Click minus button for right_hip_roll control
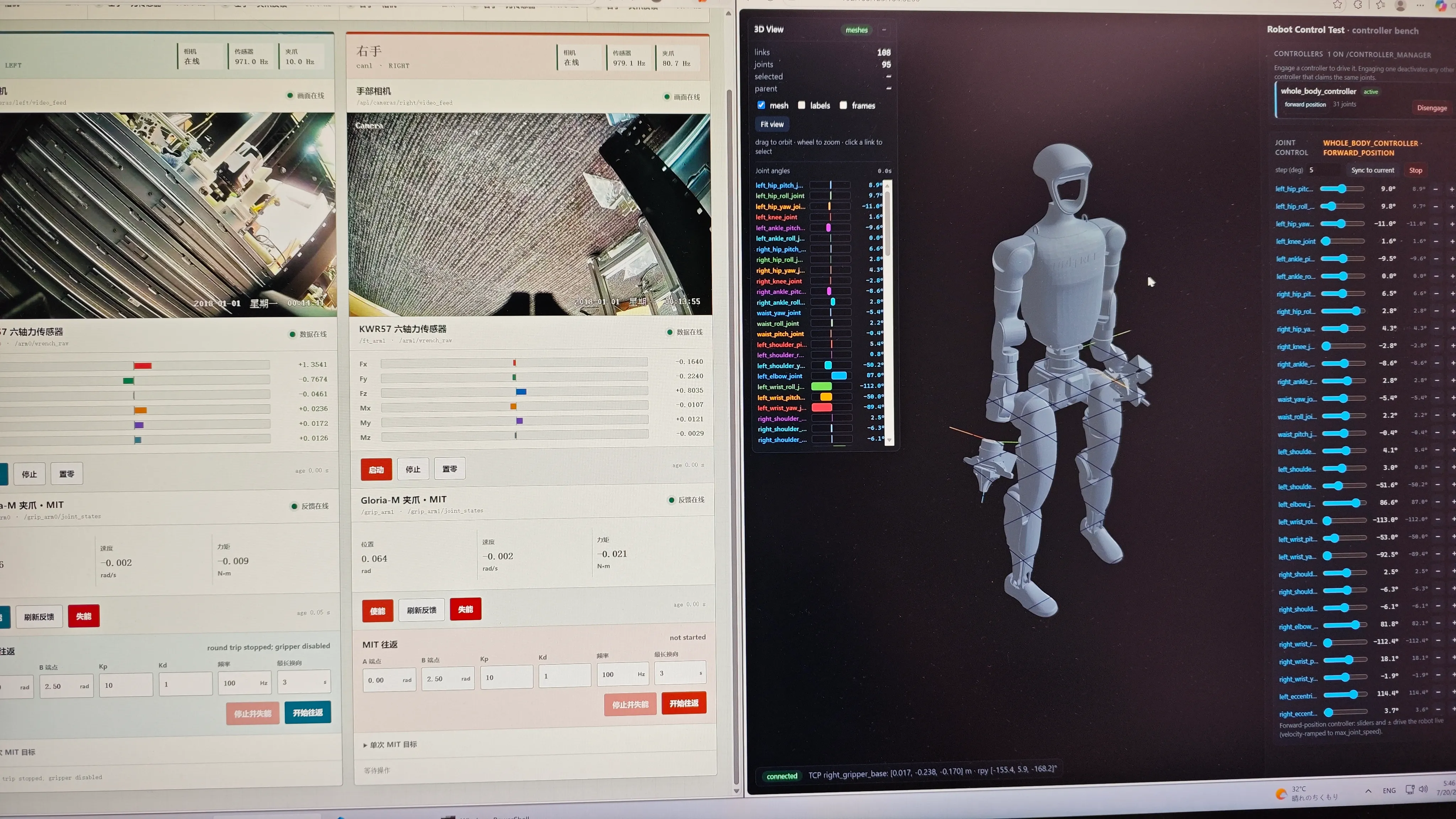 pyautogui.click(x=1436, y=311)
